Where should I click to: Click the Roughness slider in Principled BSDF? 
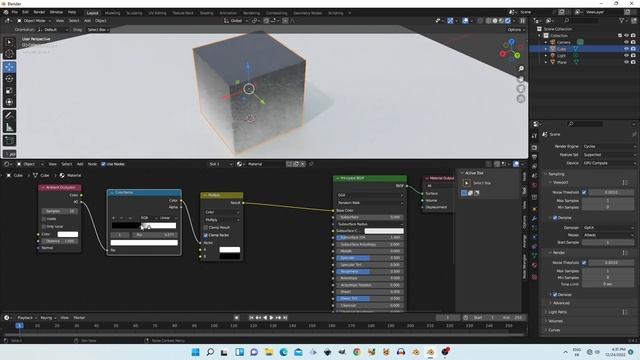pos(370,271)
